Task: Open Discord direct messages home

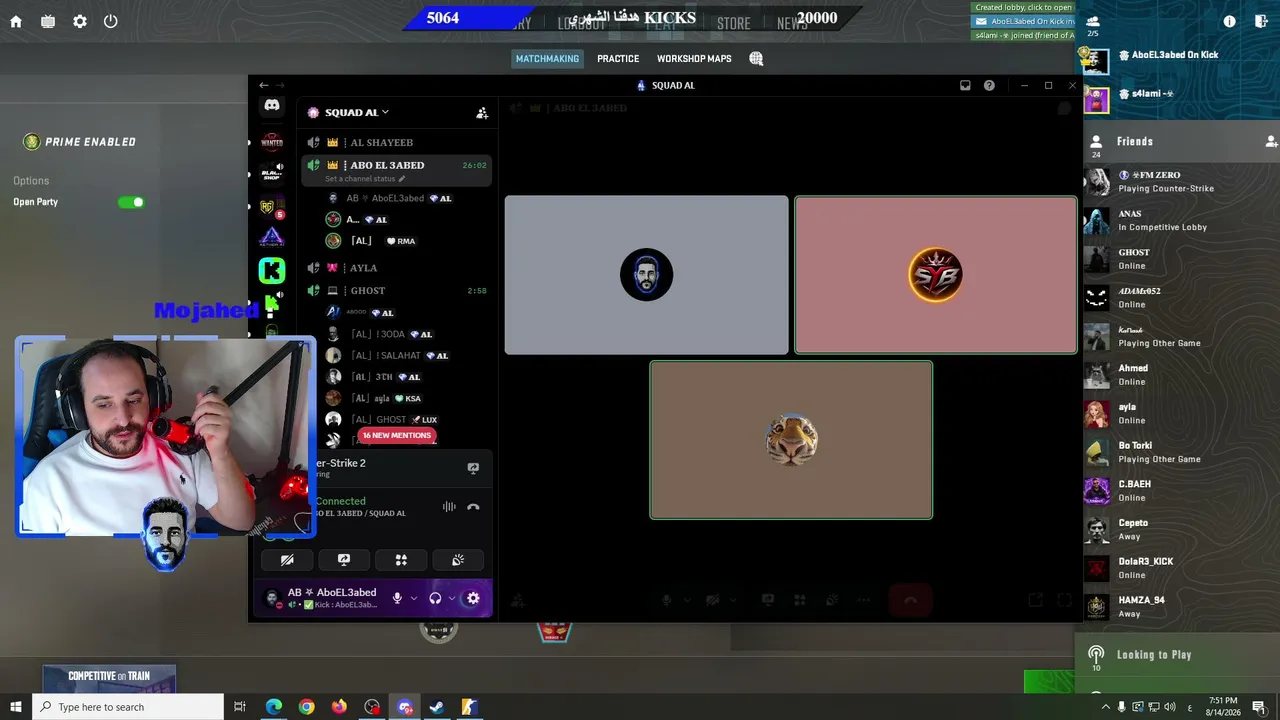Action: (272, 105)
